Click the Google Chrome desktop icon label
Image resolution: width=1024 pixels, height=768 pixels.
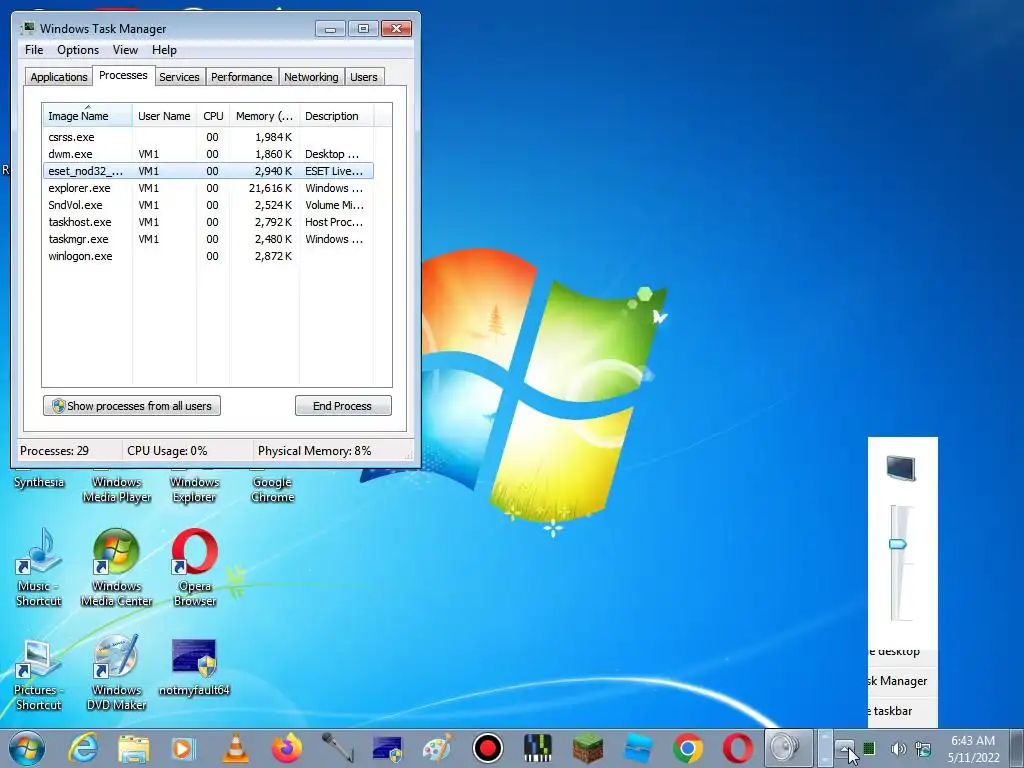click(x=272, y=490)
